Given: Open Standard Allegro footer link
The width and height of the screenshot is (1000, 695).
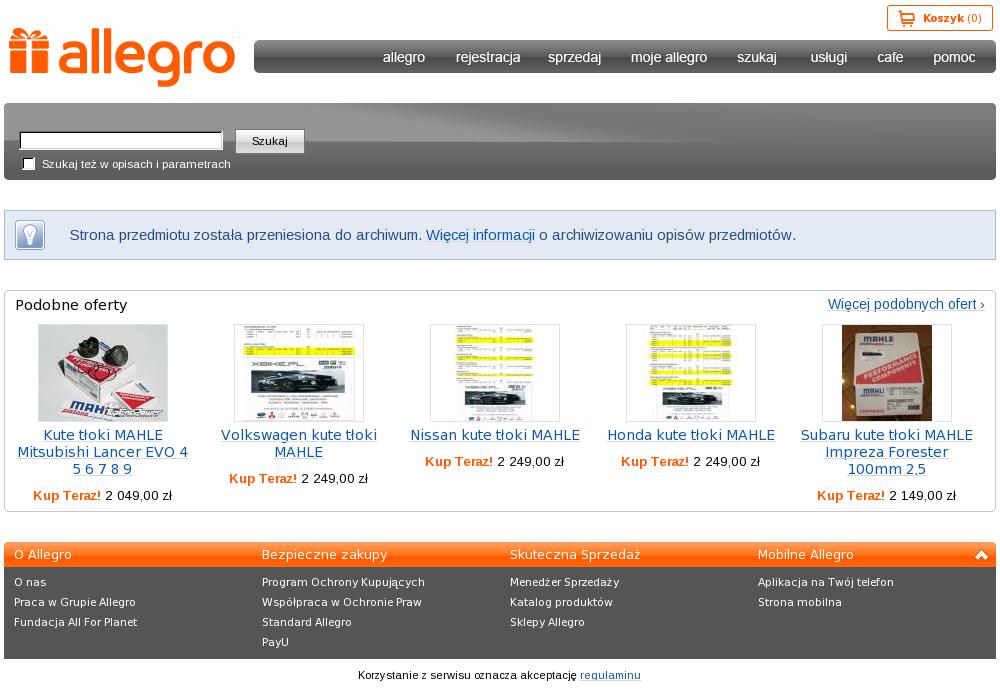Looking at the screenshot, I should (307, 622).
